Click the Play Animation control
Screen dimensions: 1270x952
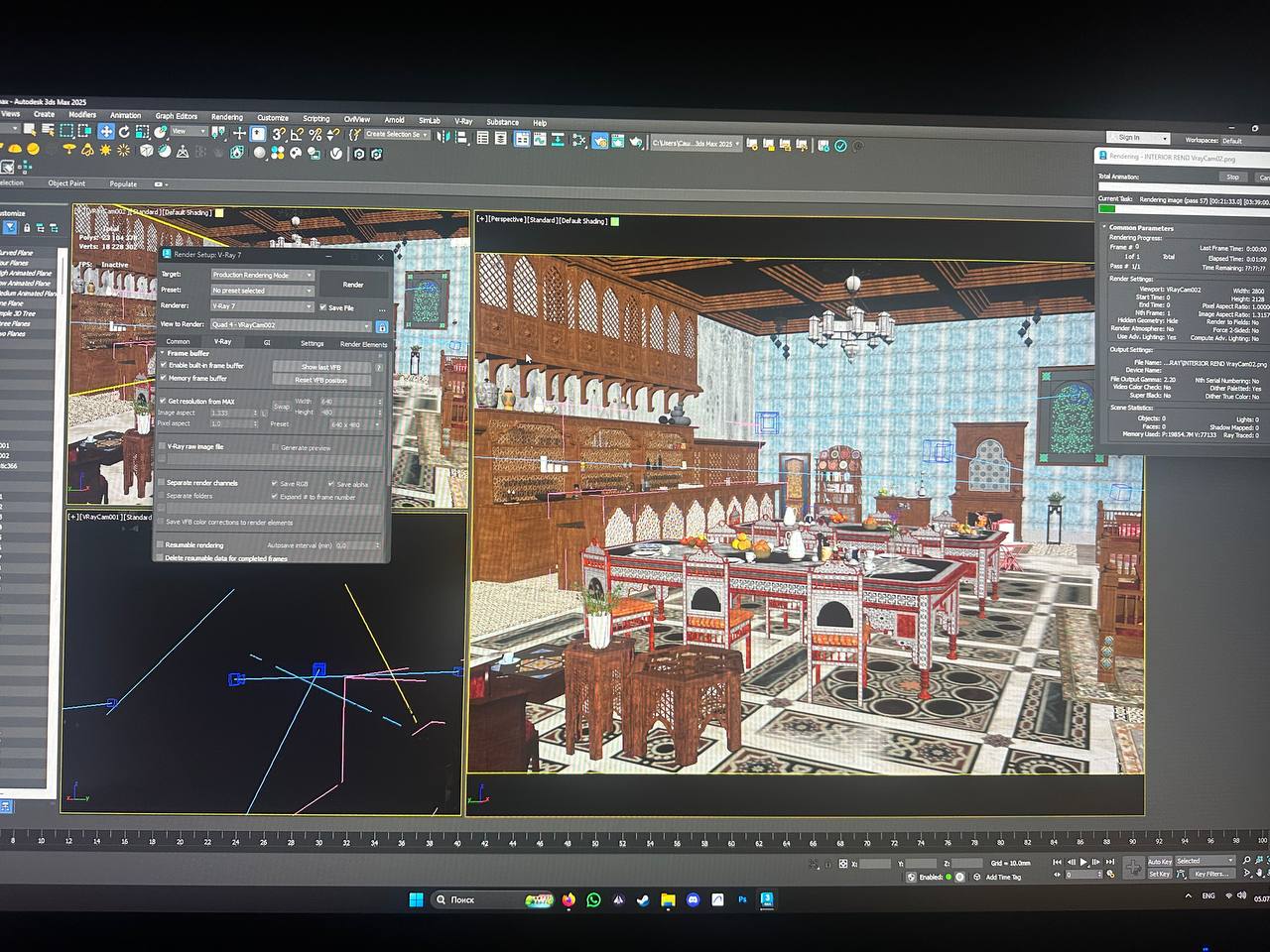[x=1083, y=863]
